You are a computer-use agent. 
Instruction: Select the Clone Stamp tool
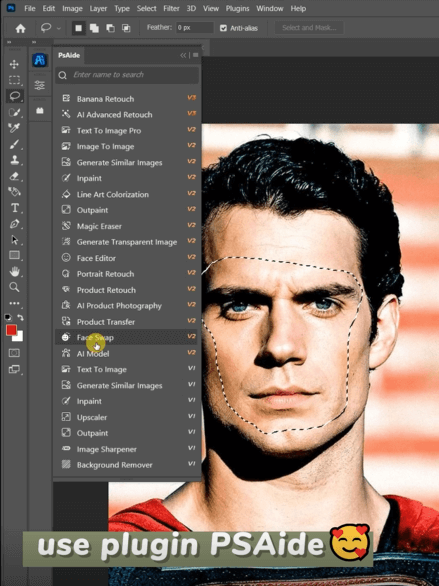pos(14,160)
